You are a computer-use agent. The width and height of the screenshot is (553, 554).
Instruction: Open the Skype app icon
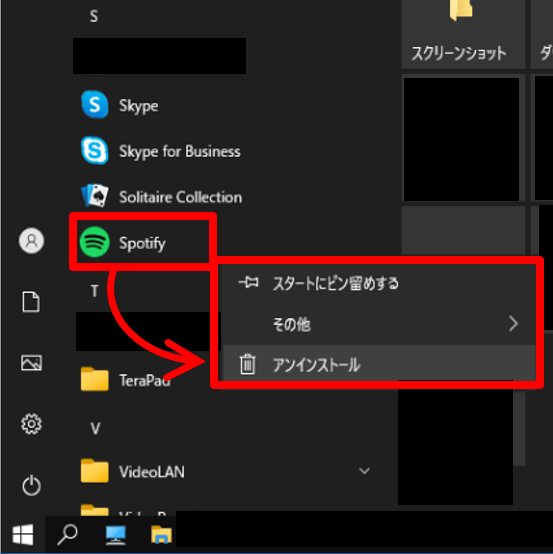click(x=94, y=105)
